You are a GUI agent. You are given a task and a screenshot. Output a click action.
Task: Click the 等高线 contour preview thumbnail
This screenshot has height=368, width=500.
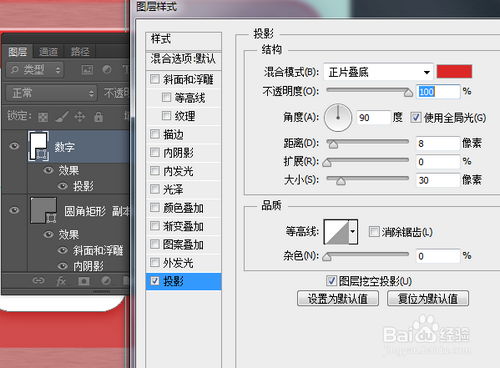pos(337,232)
